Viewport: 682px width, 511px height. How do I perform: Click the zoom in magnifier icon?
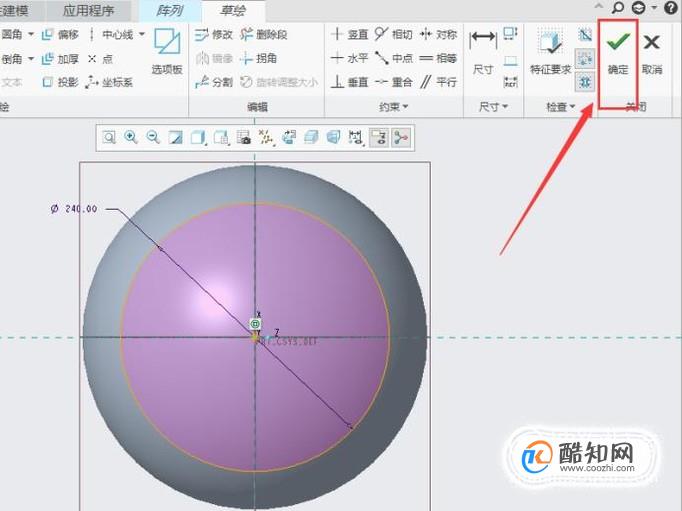tap(131, 137)
